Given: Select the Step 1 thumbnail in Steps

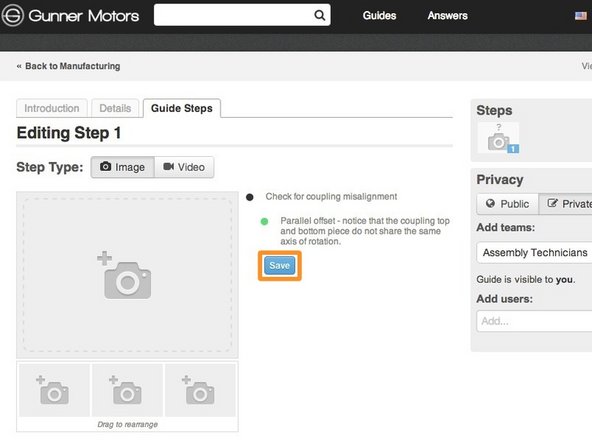Looking at the screenshot, I should (498, 138).
